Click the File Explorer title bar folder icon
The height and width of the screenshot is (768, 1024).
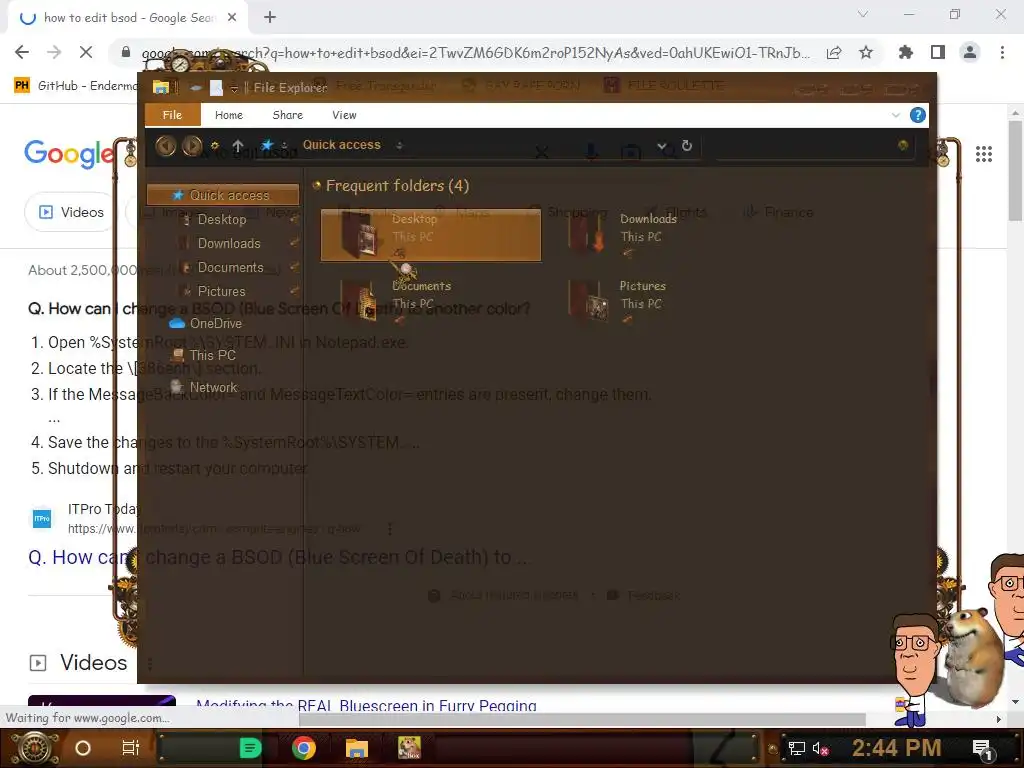tap(161, 87)
